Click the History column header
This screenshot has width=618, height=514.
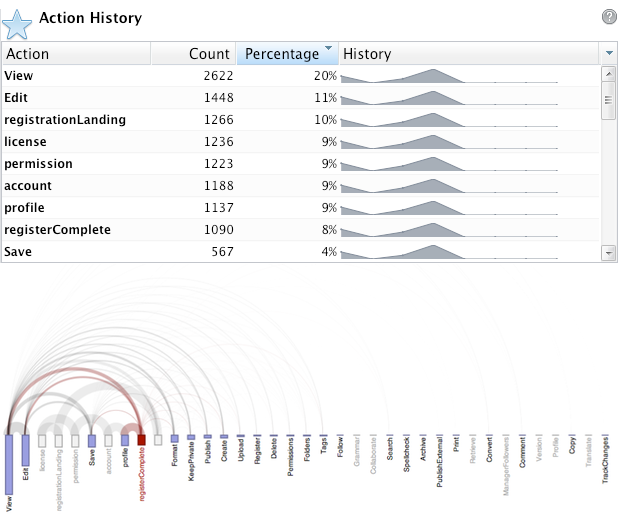click(469, 53)
